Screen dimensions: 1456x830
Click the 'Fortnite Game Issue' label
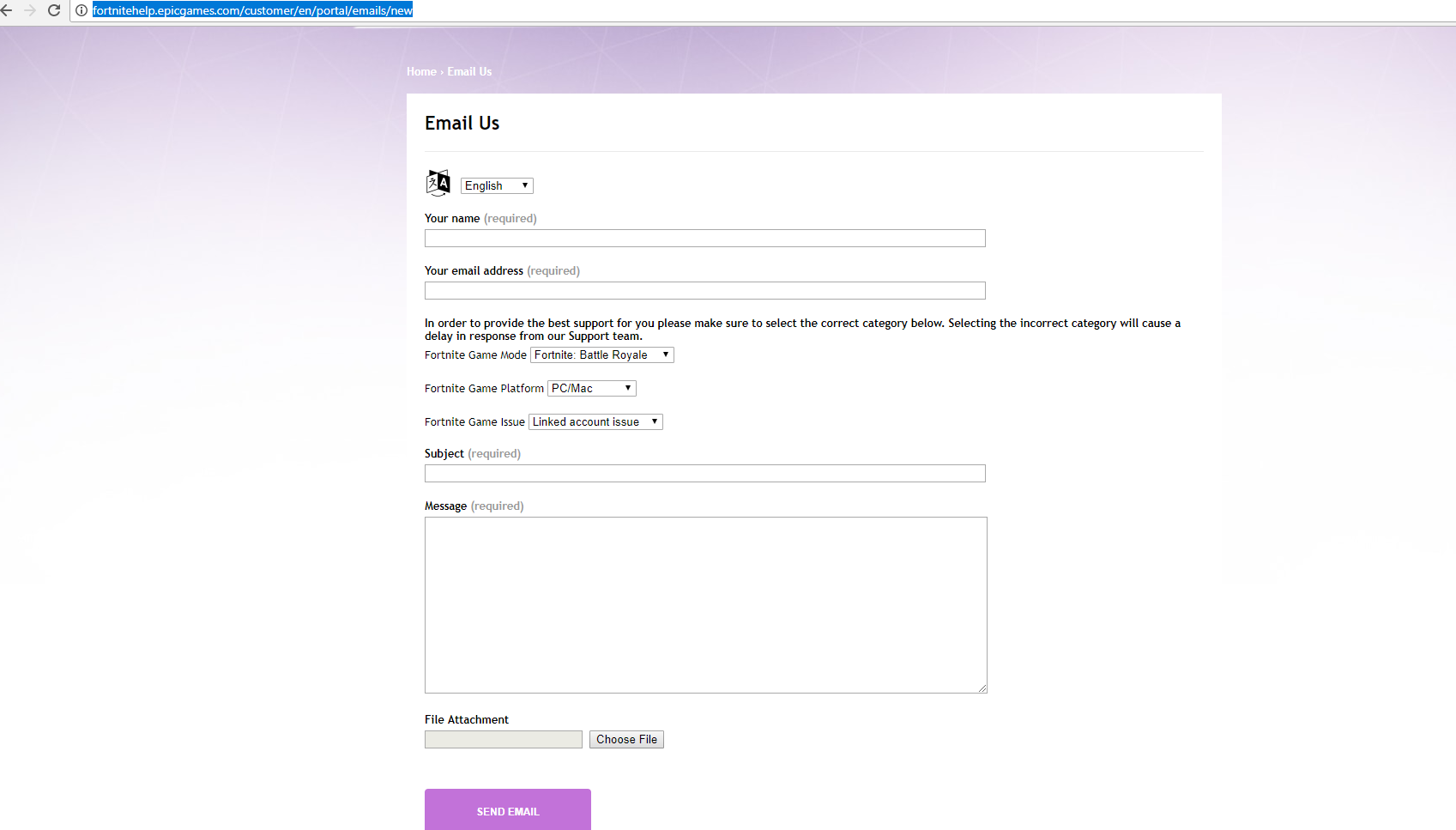click(x=474, y=421)
